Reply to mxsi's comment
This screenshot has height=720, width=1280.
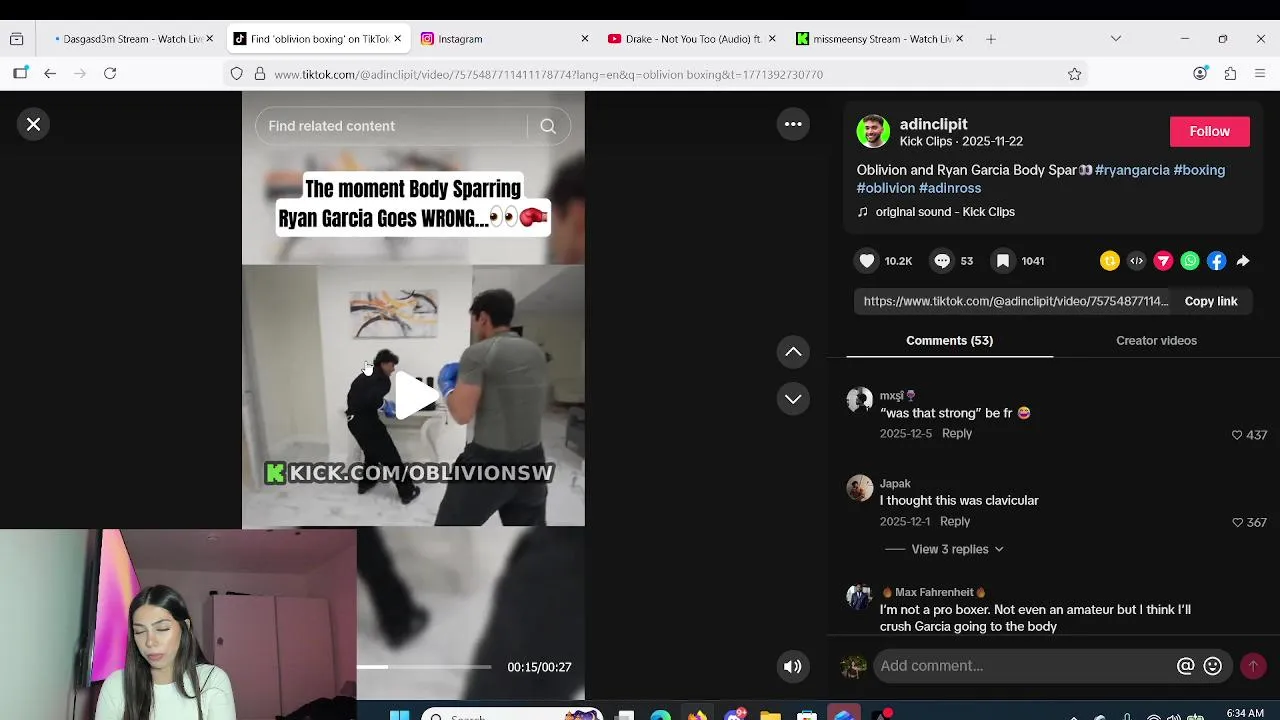[x=957, y=433]
